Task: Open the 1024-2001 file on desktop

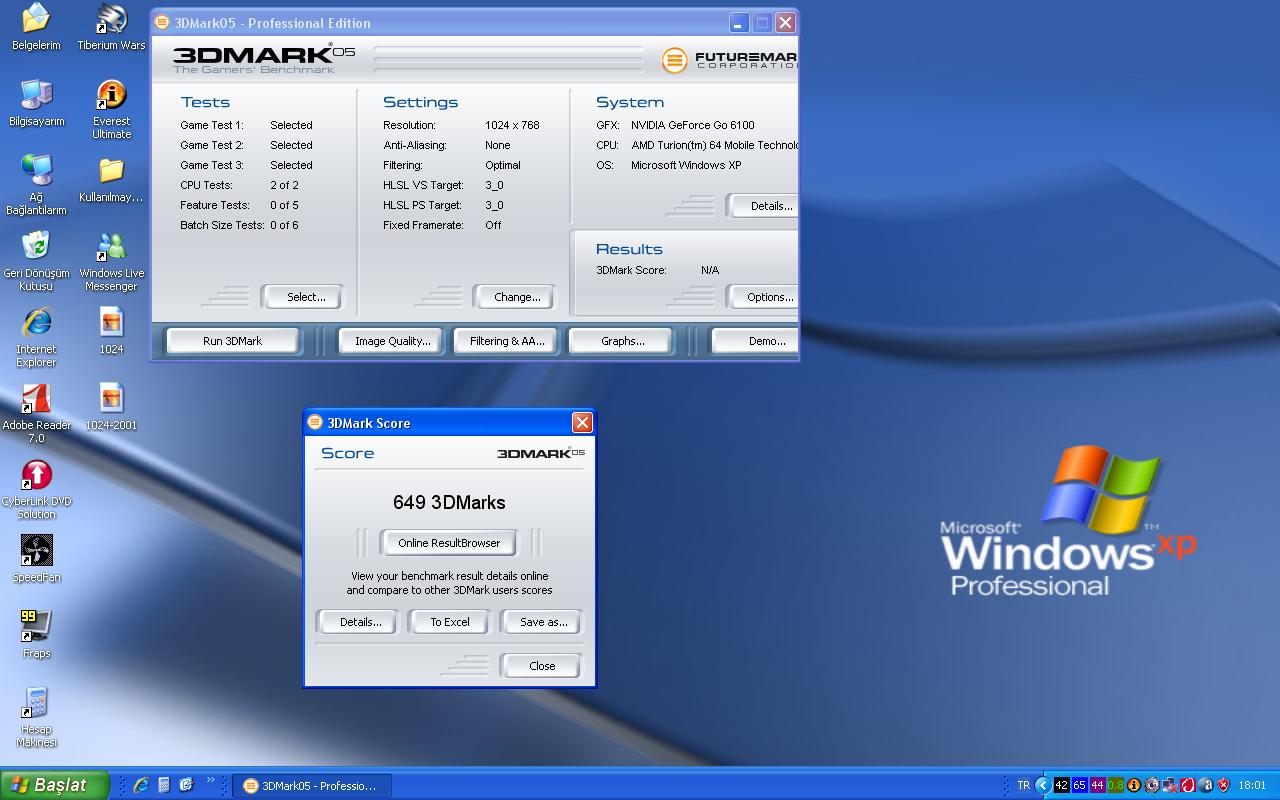Action: pyautogui.click(x=111, y=406)
